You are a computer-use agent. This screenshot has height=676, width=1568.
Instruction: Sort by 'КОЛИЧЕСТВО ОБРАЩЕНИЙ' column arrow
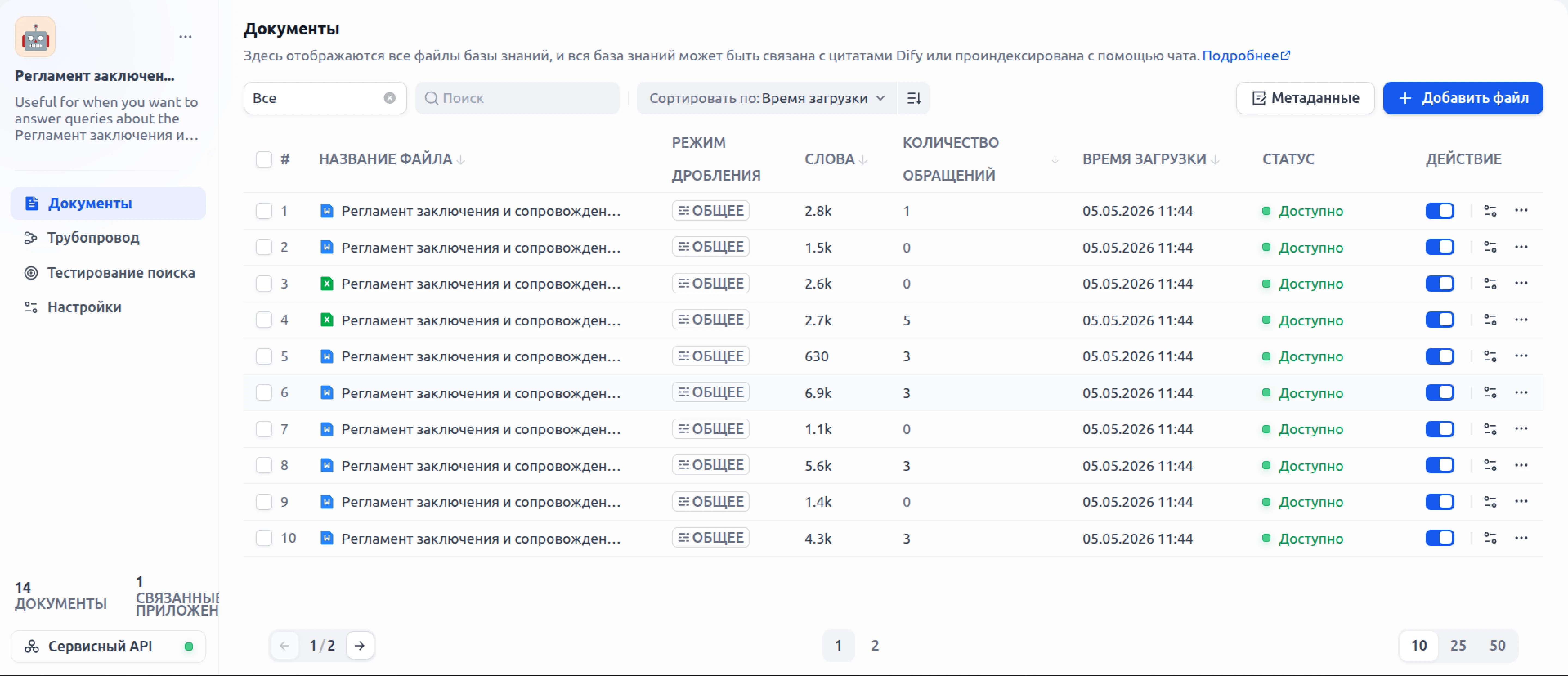click(1055, 159)
